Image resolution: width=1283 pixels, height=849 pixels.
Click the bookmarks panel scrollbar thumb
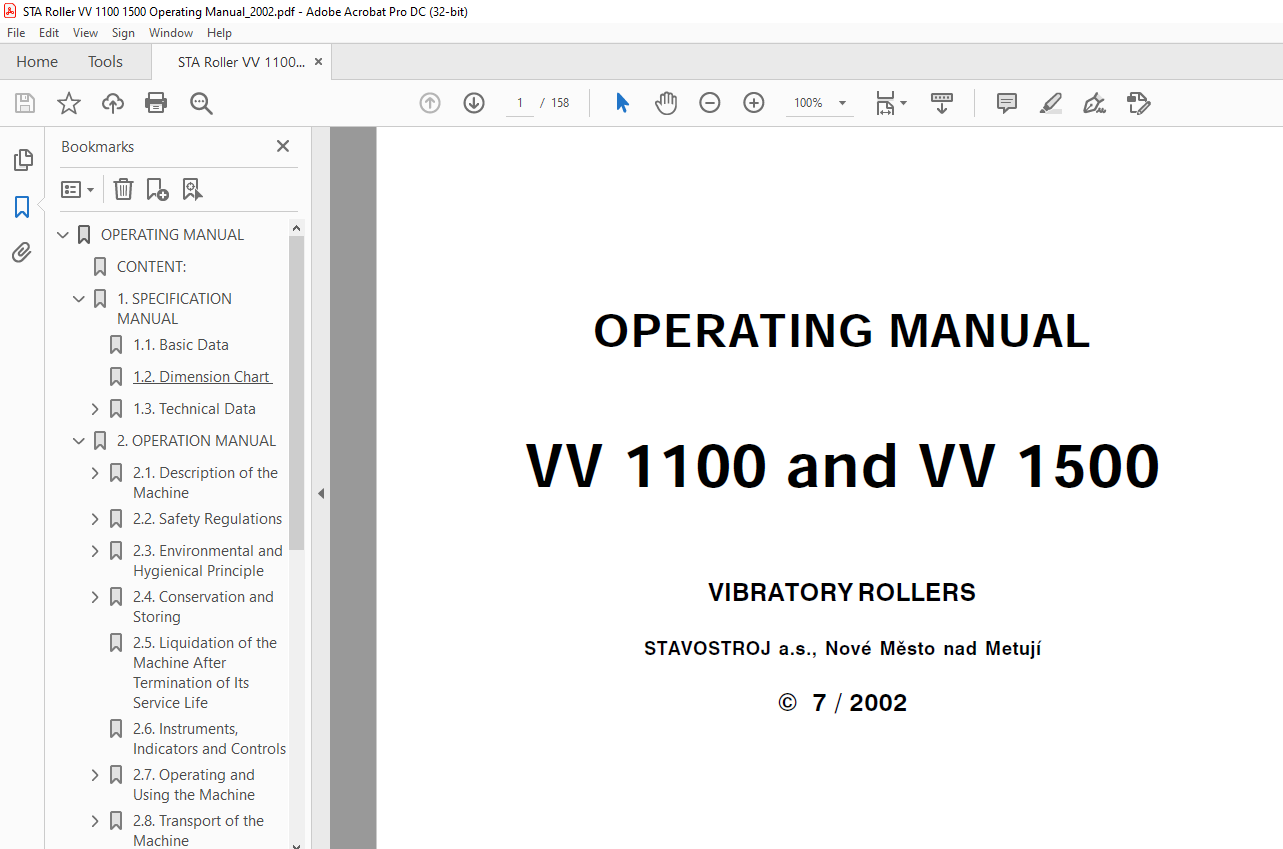point(296,393)
